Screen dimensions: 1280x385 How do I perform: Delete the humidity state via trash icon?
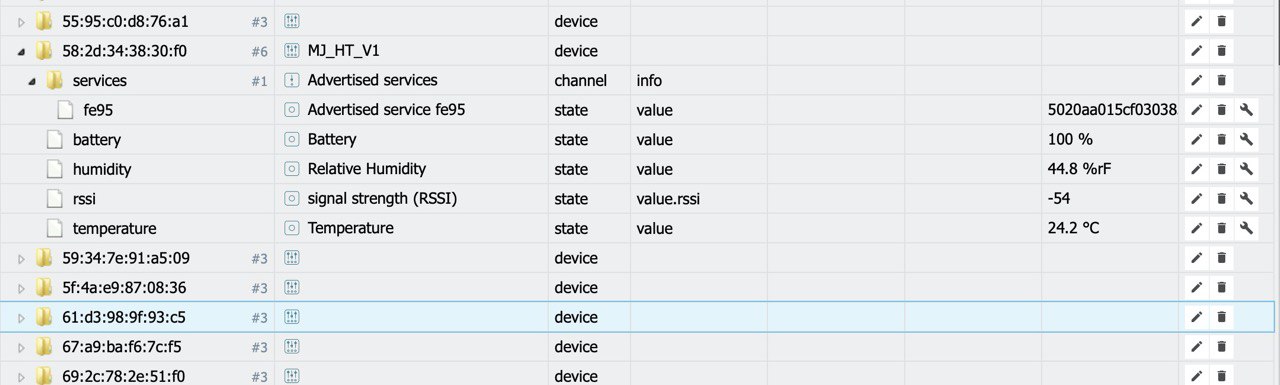coord(1221,169)
